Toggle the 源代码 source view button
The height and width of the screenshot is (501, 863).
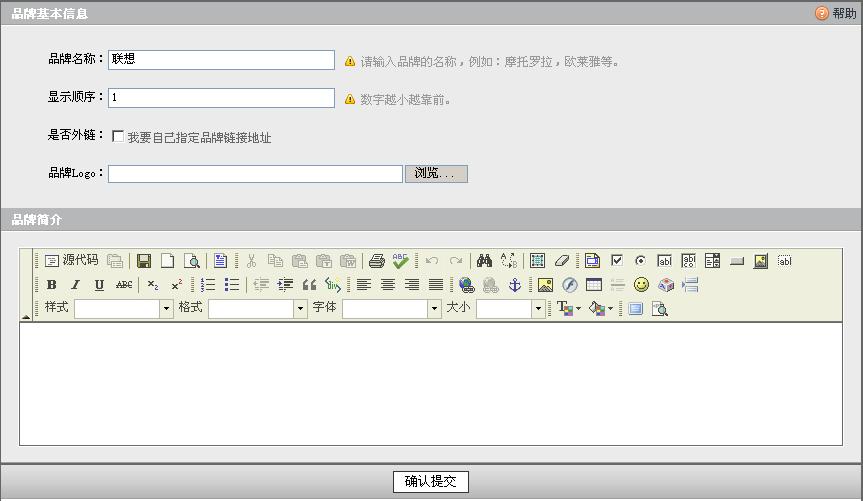pyautogui.click(x=71, y=260)
